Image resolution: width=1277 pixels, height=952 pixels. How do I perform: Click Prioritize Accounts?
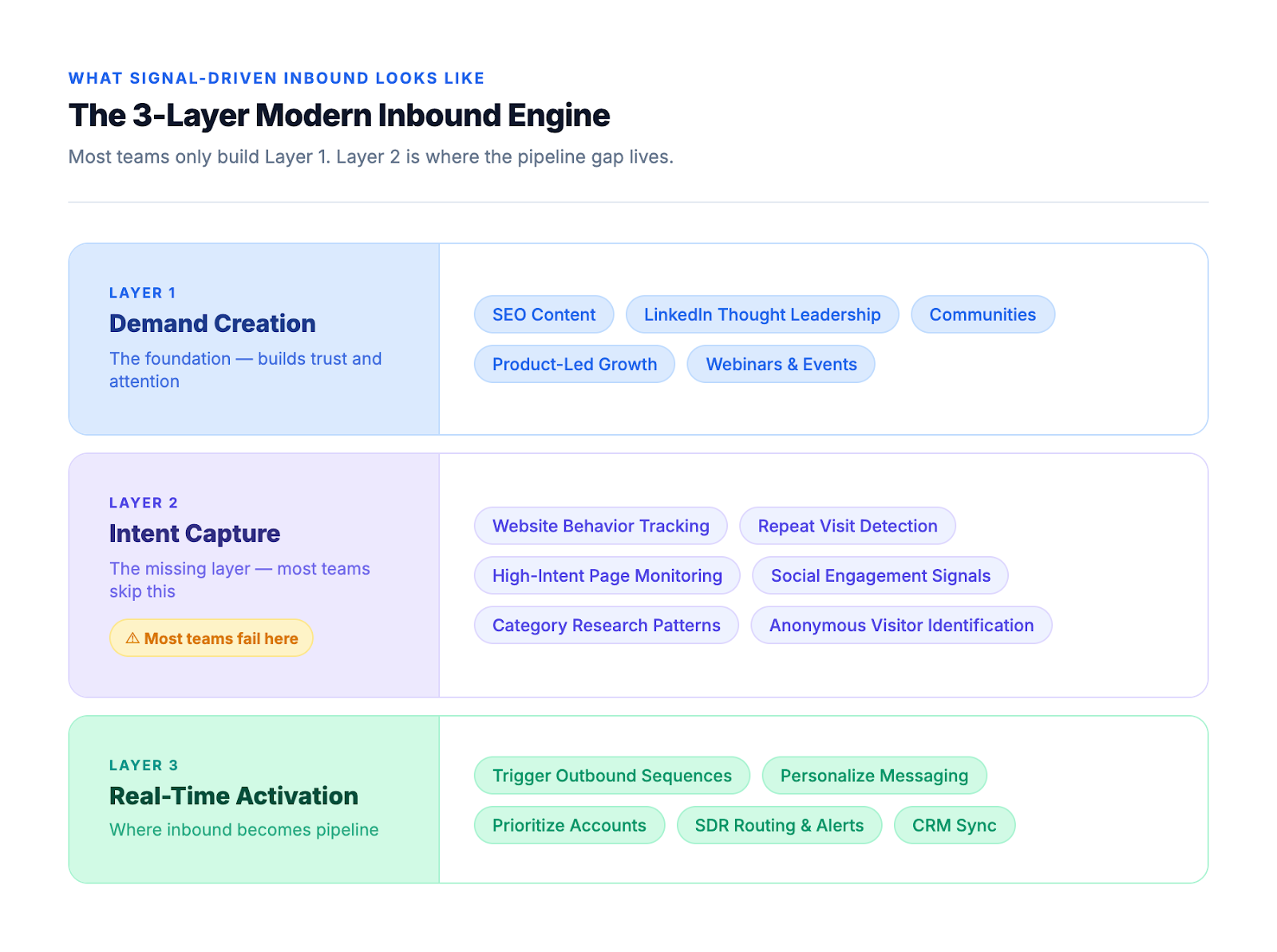pos(569,825)
